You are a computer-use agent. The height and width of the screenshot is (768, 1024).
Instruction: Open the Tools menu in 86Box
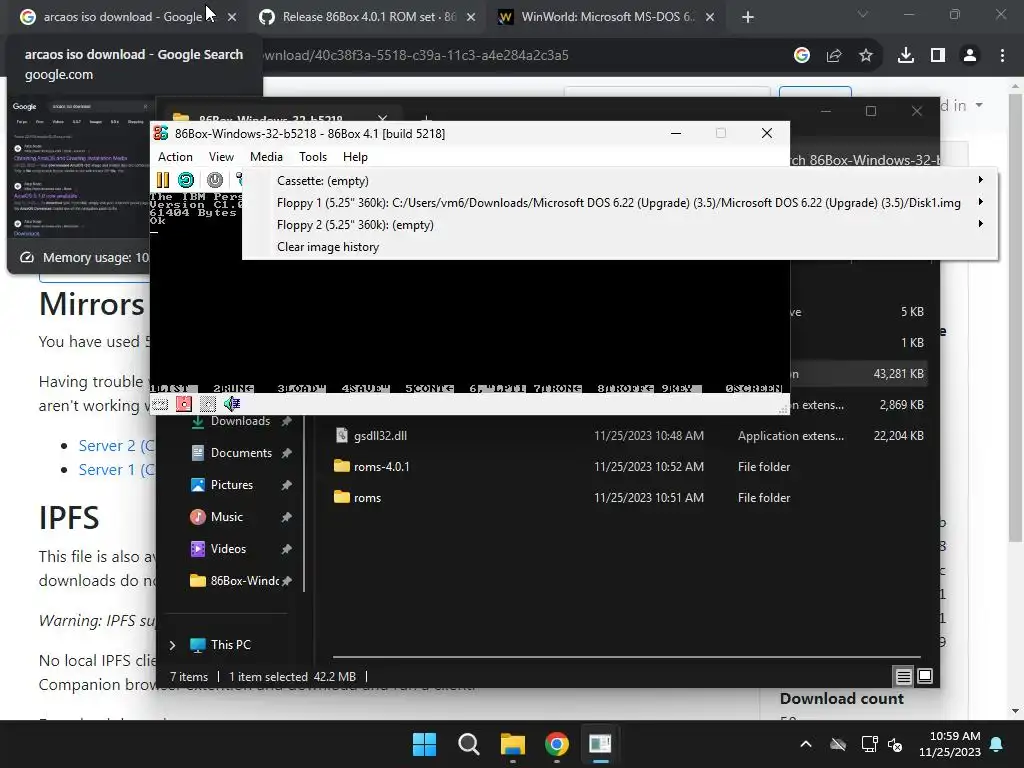[x=313, y=157]
